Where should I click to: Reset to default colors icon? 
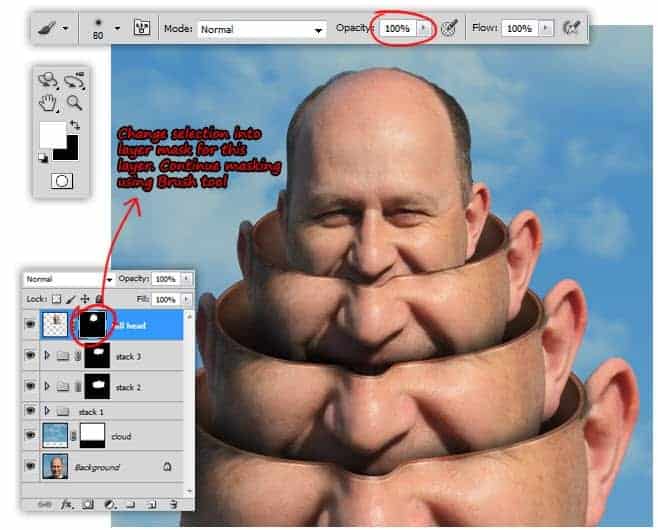pyautogui.click(x=43, y=158)
